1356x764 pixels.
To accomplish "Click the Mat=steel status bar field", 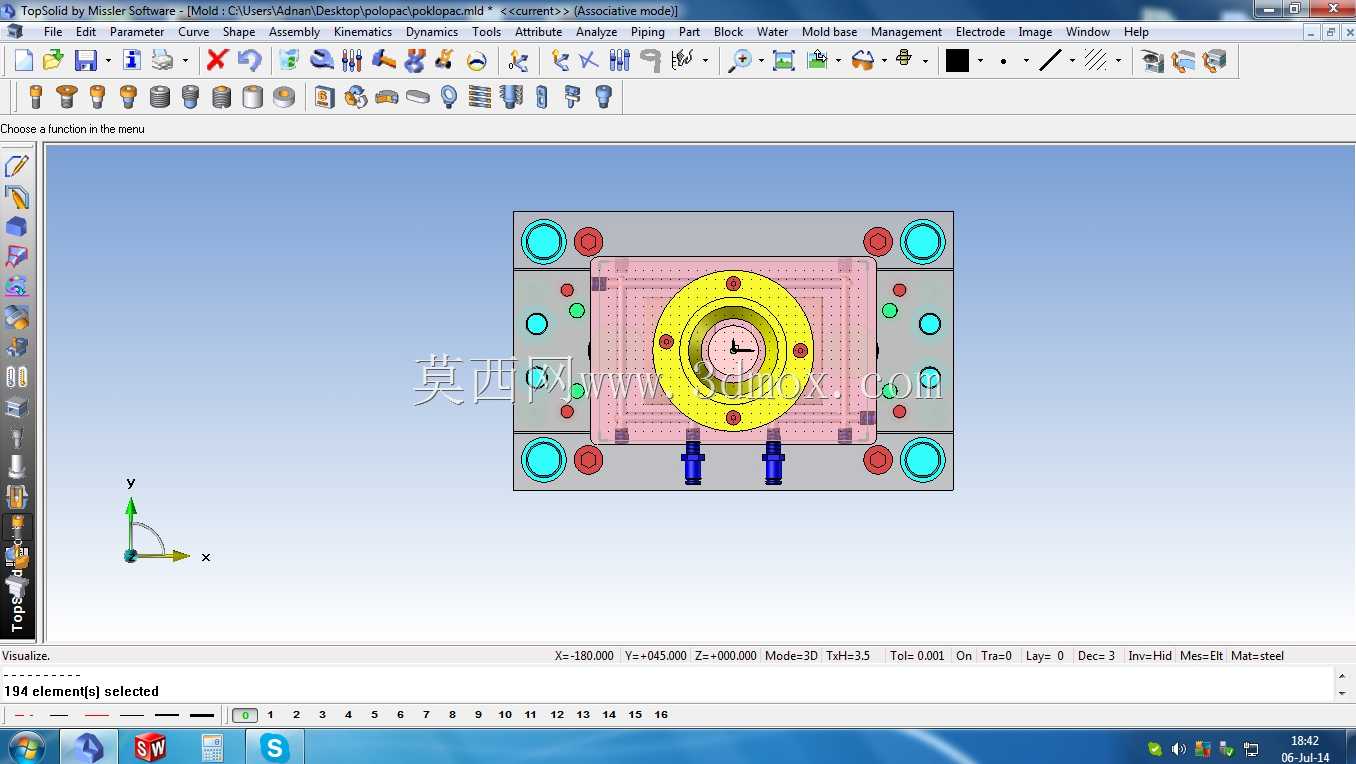I will point(1258,656).
